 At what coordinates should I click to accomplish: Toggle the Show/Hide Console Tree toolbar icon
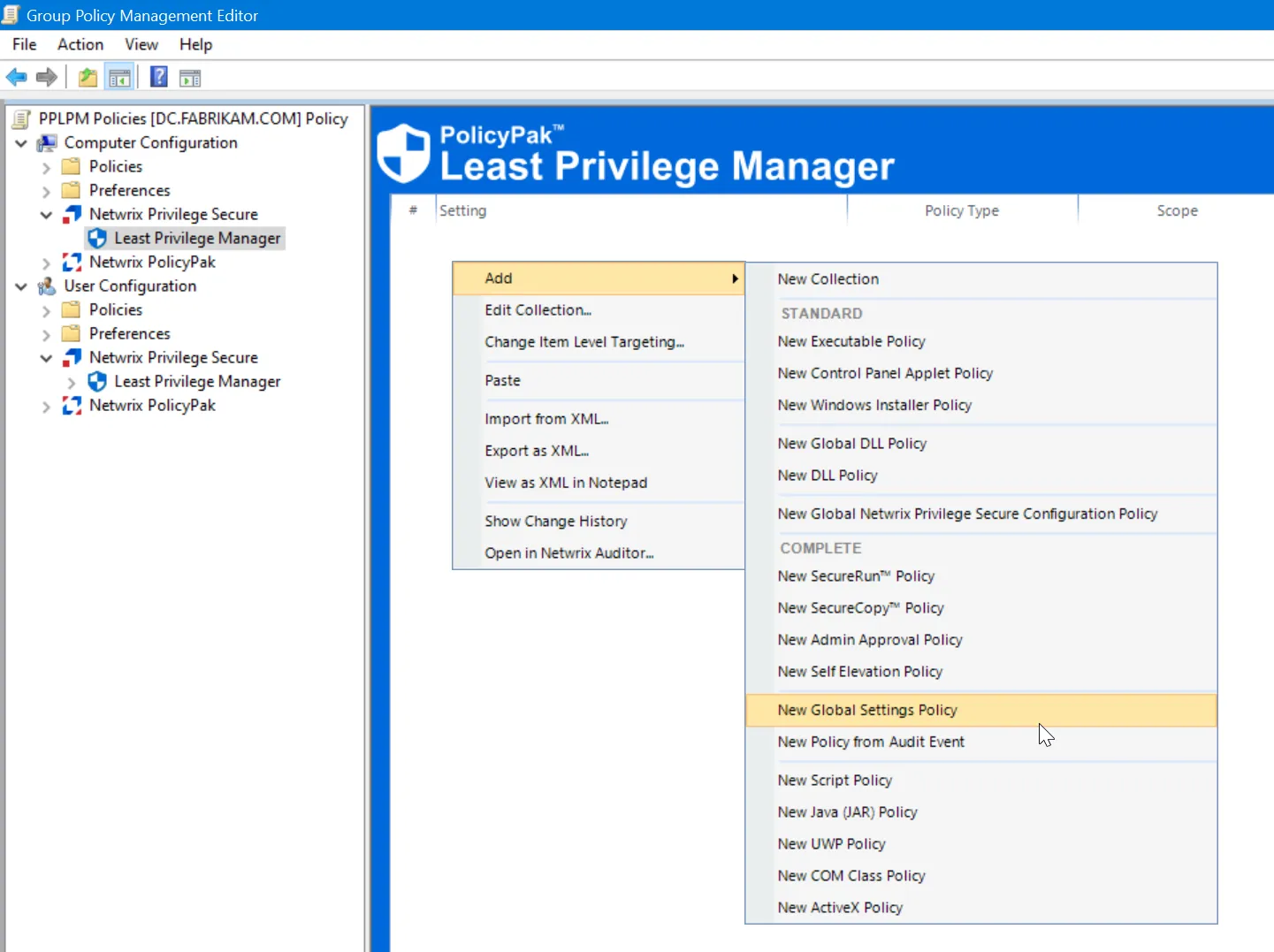[x=120, y=77]
